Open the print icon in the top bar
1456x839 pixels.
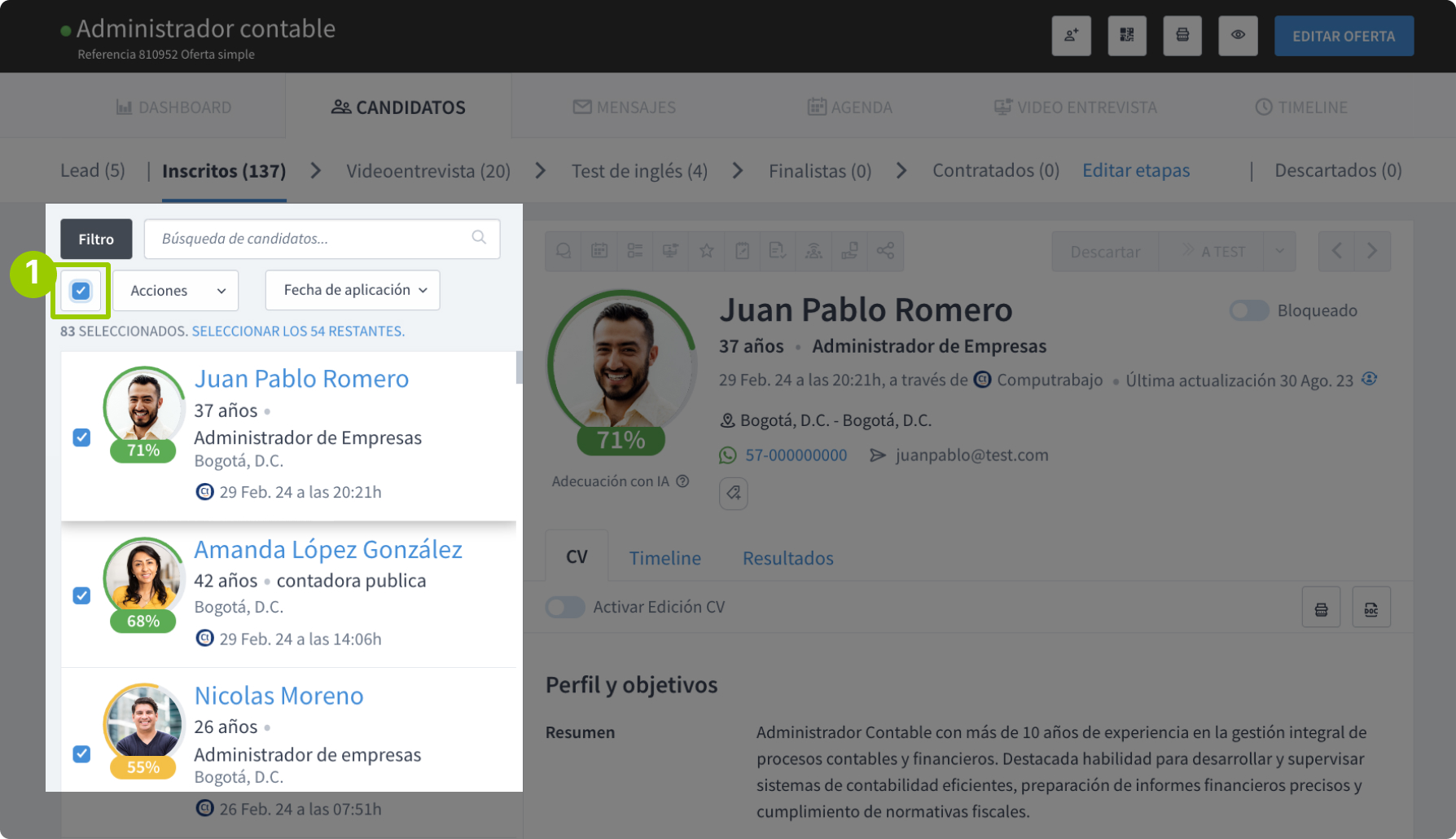point(1182,36)
